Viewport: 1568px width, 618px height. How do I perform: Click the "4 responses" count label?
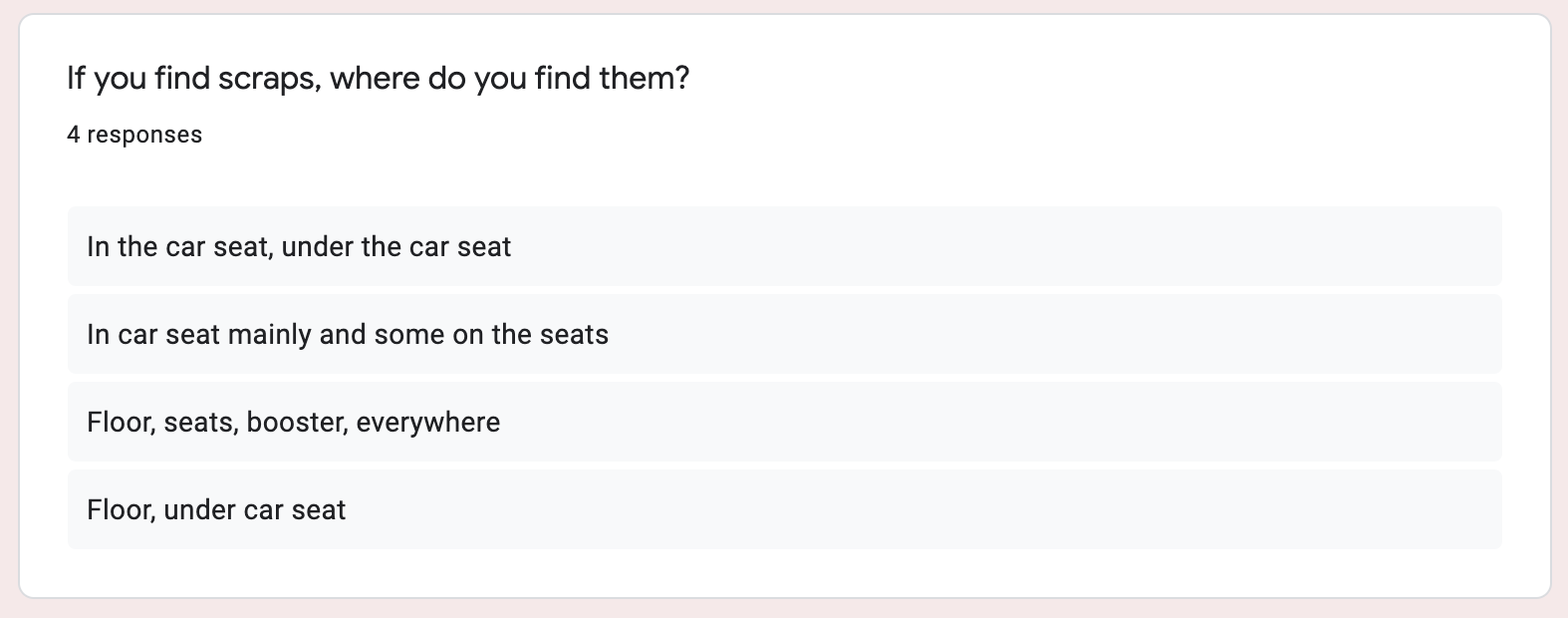coord(134,135)
